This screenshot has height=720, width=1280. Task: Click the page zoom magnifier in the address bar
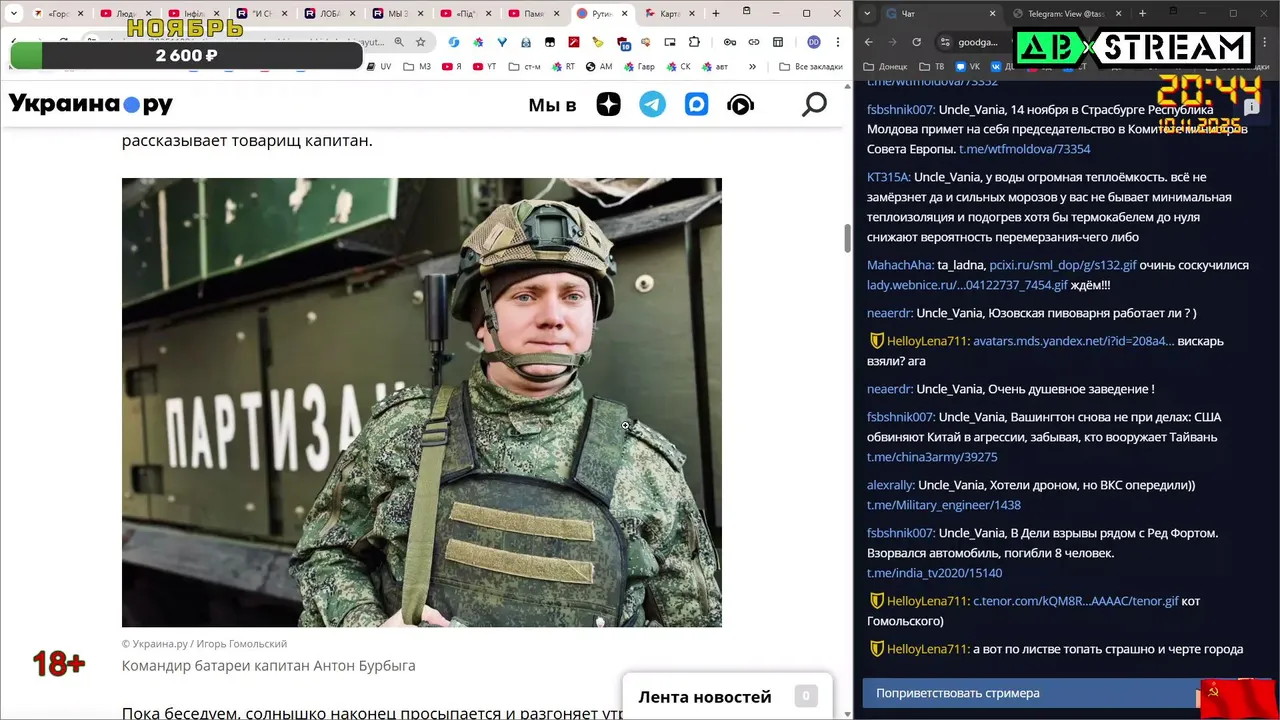click(399, 42)
